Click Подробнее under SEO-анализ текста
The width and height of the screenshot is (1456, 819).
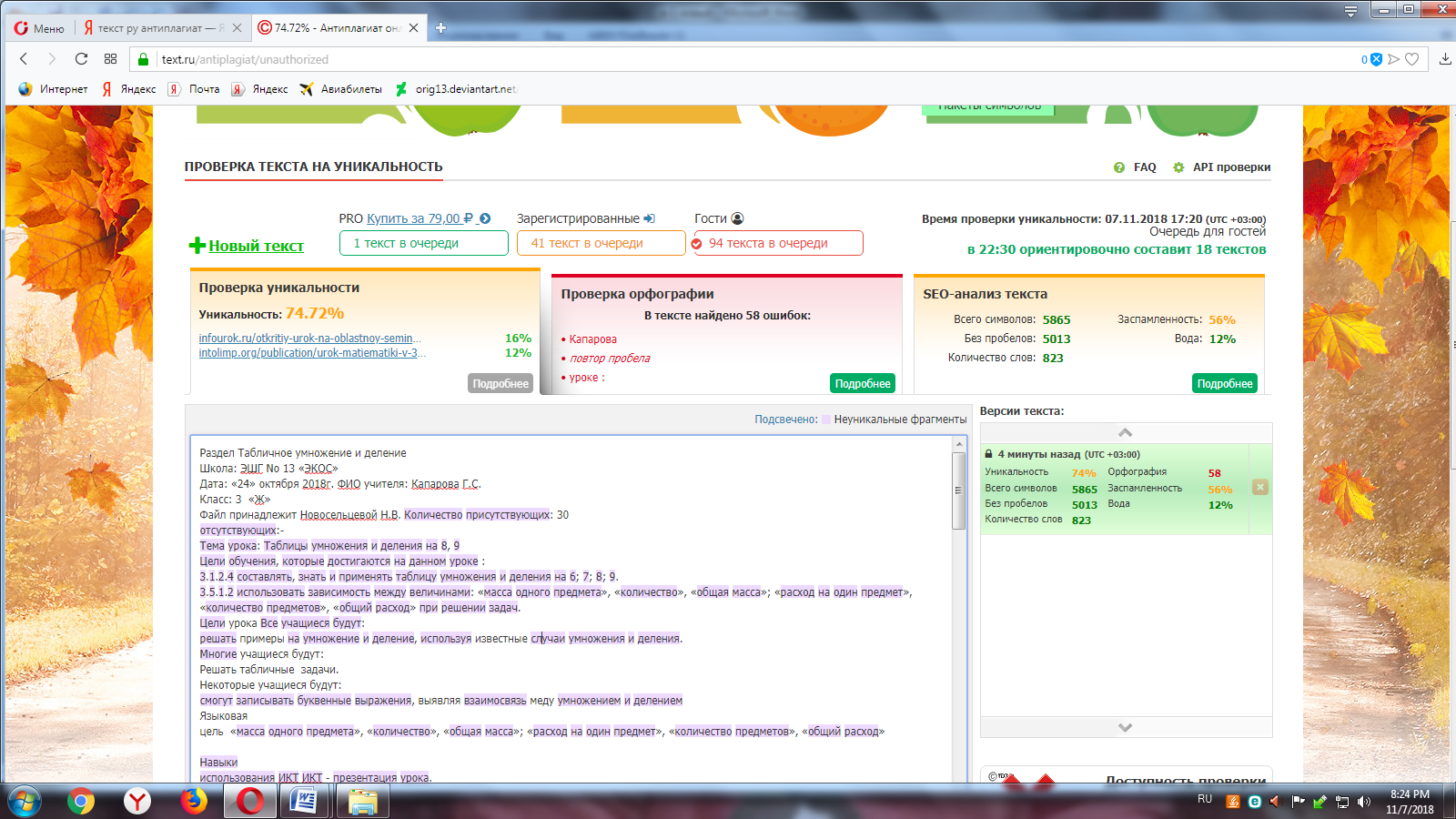coord(1225,383)
